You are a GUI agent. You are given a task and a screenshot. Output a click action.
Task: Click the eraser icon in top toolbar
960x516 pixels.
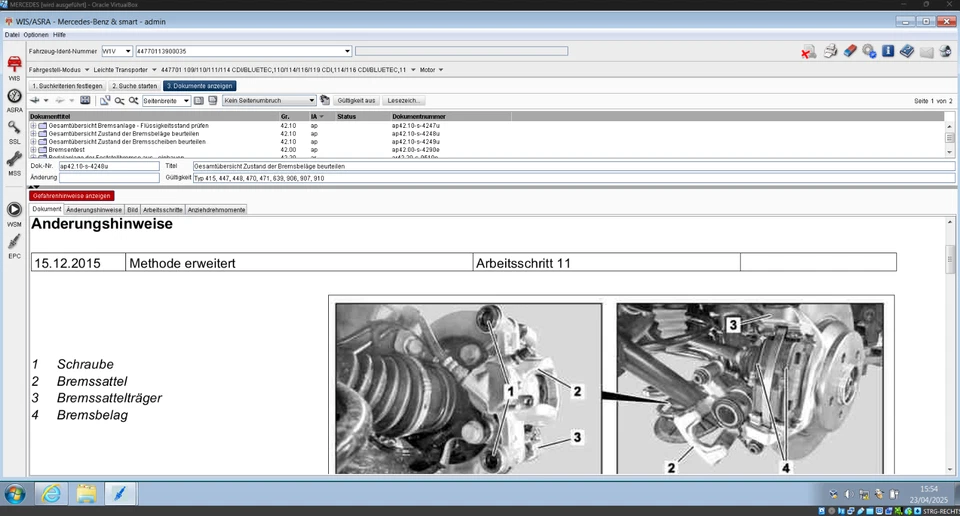pos(849,51)
